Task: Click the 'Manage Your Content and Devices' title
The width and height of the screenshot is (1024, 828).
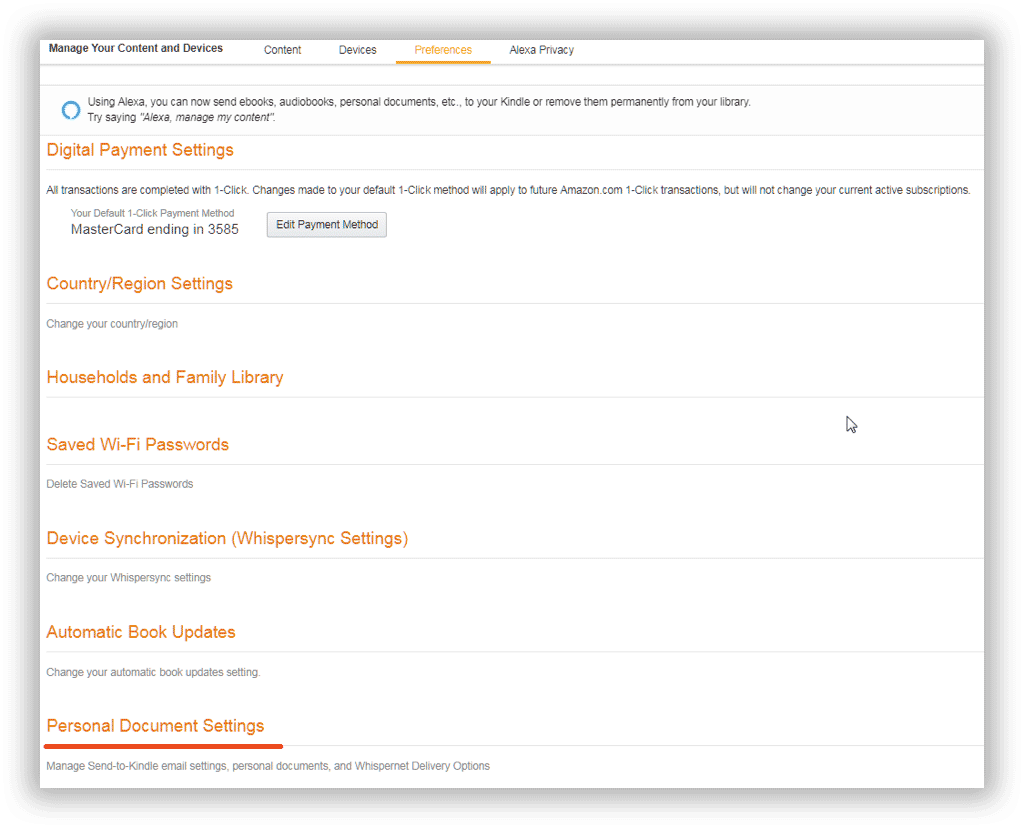Action: pyautogui.click(x=135, y=48)
